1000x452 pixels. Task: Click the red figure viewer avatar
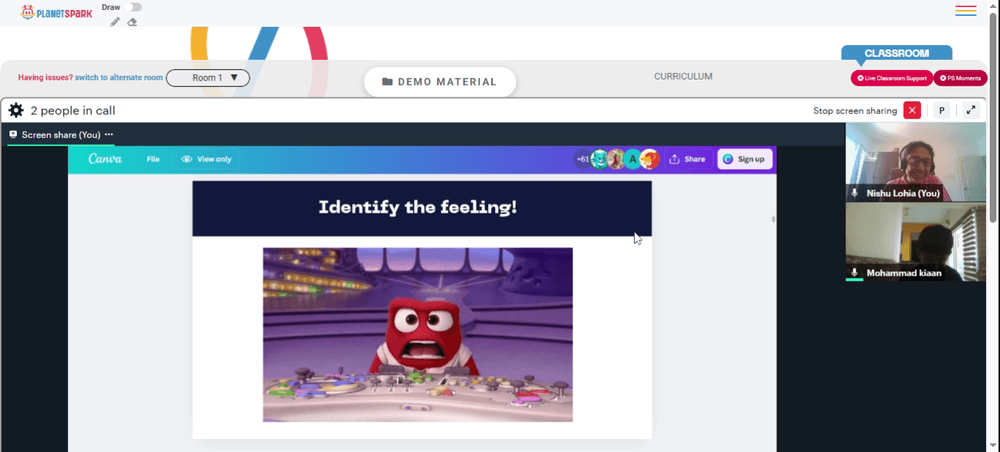[x=616, y=159]
